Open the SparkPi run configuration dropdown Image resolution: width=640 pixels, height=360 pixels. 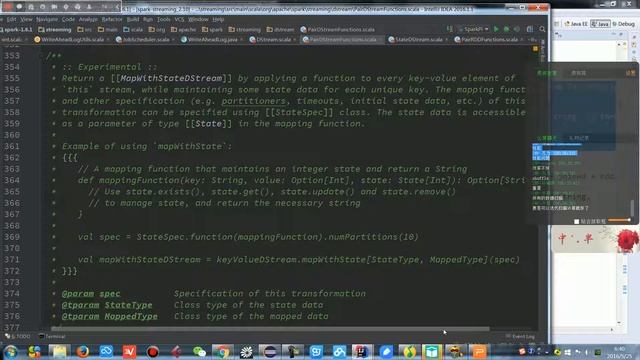(x=473, y=29)
